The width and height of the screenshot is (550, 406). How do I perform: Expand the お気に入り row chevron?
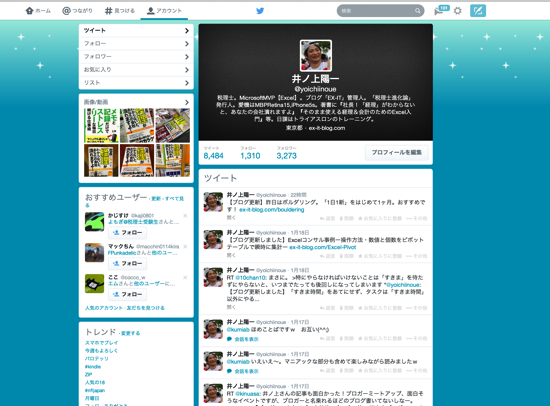pyautogui.click(x=187, y=70)
